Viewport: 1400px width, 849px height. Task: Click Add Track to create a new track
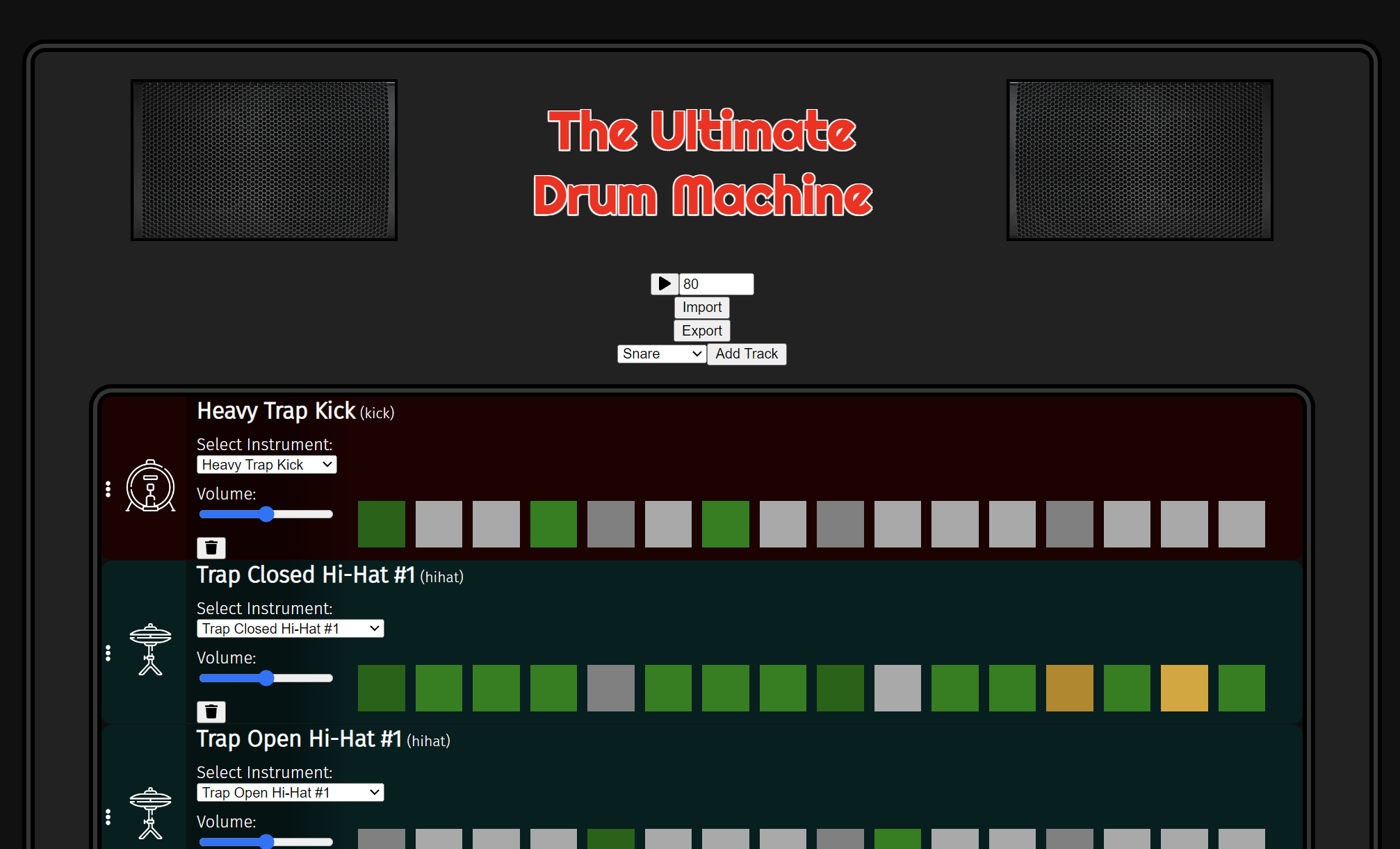tap(747, 354)
